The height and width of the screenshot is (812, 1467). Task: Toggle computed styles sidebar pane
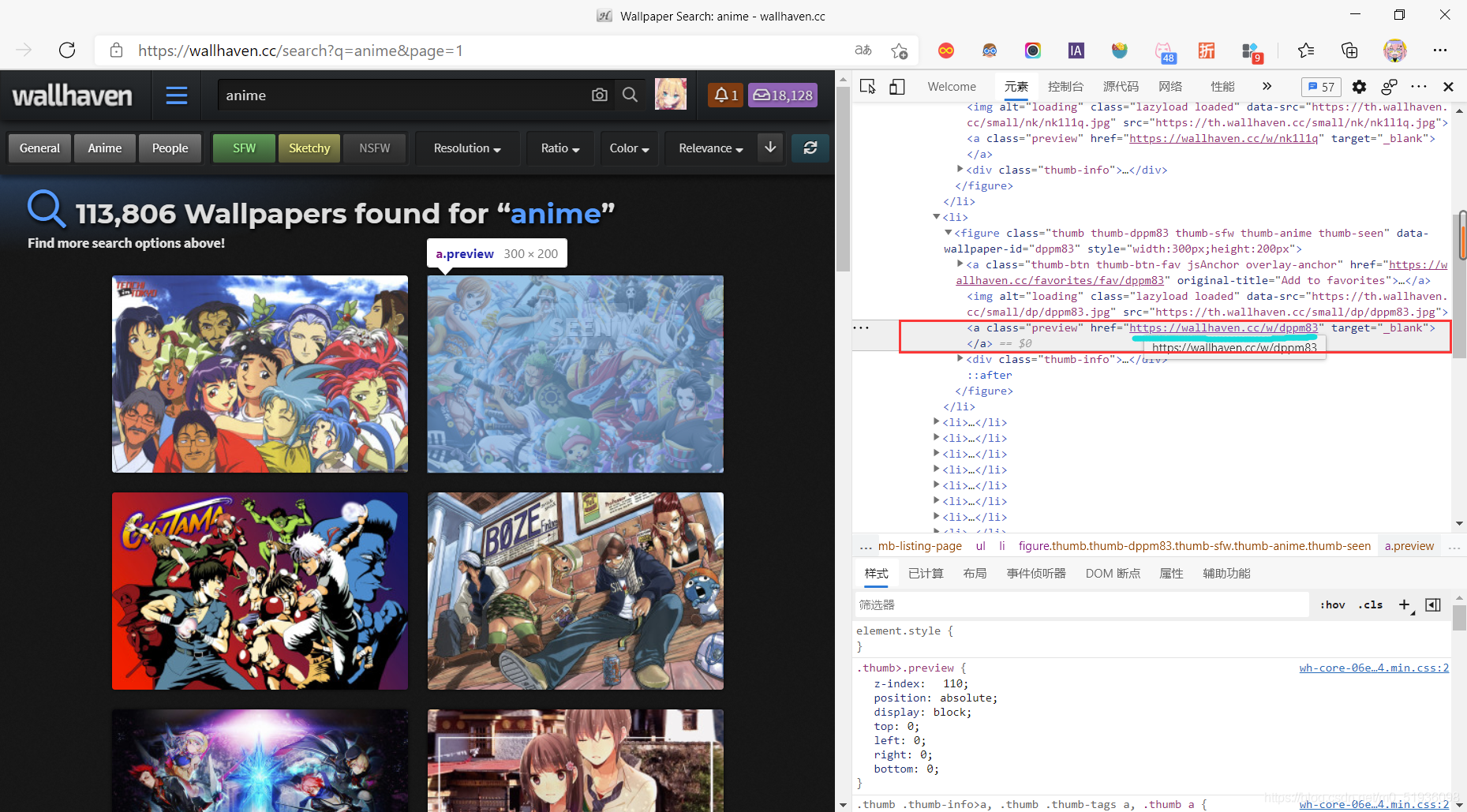point(1433,605)
